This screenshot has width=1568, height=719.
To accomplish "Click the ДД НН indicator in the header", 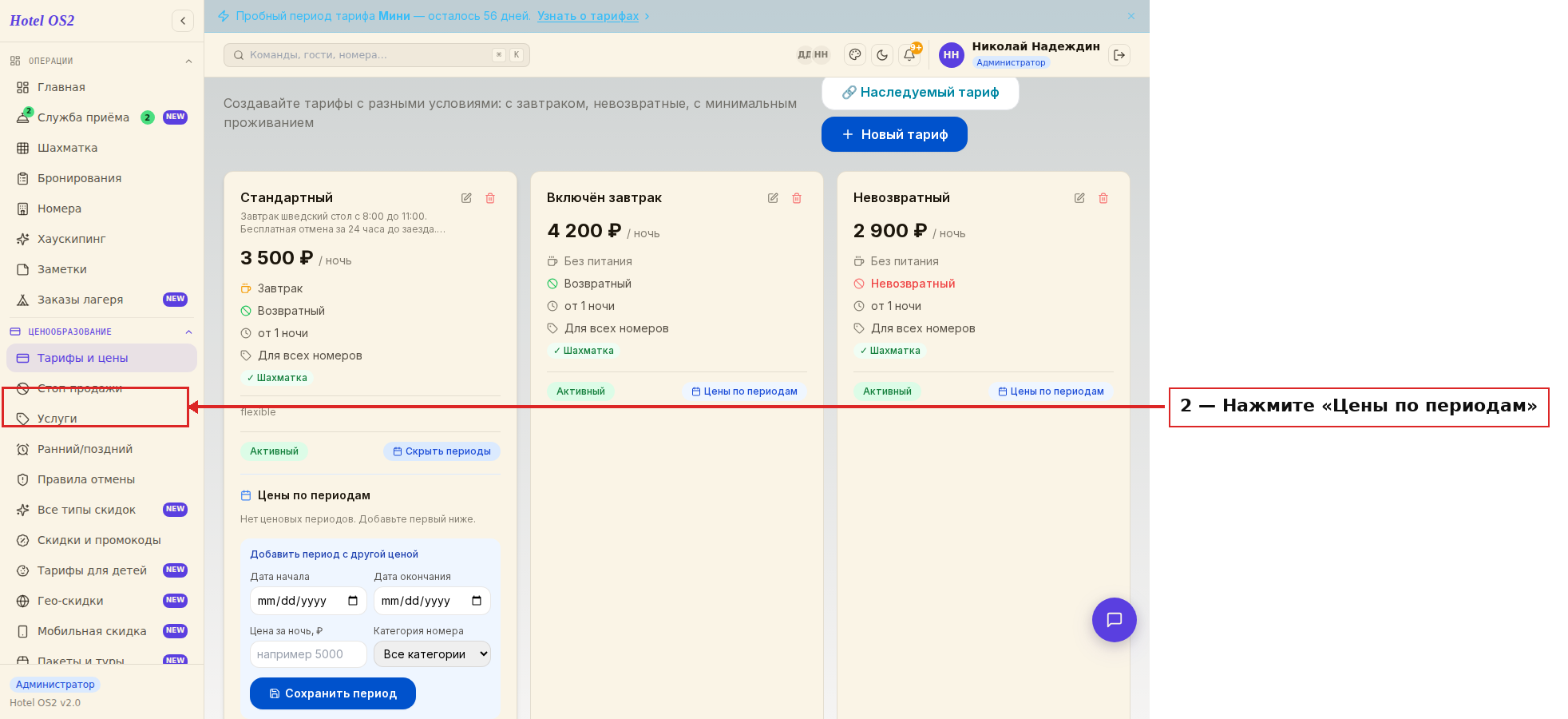I will (x=813, y=55).
